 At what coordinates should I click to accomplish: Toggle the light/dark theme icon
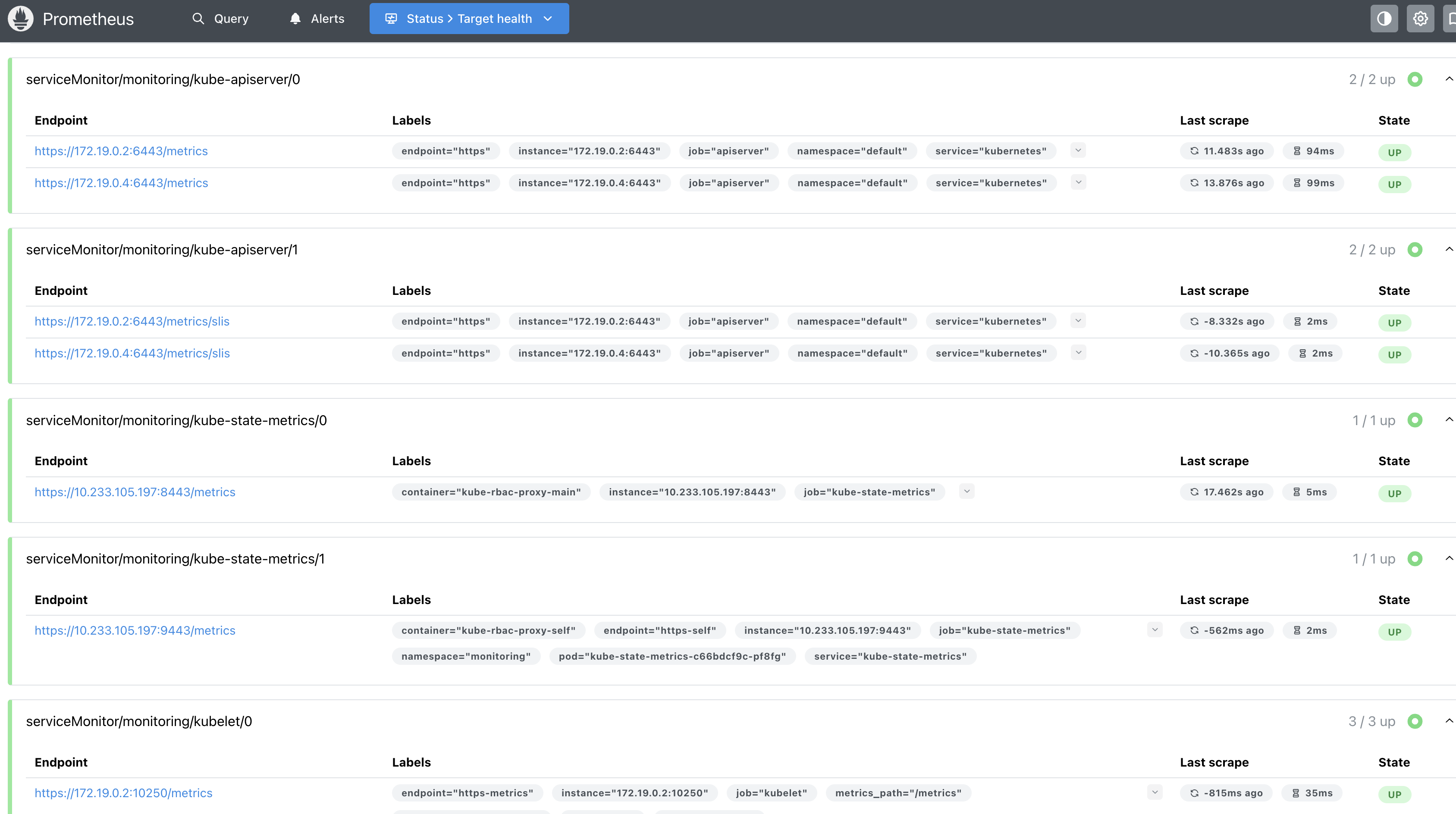coord(1384,19)
